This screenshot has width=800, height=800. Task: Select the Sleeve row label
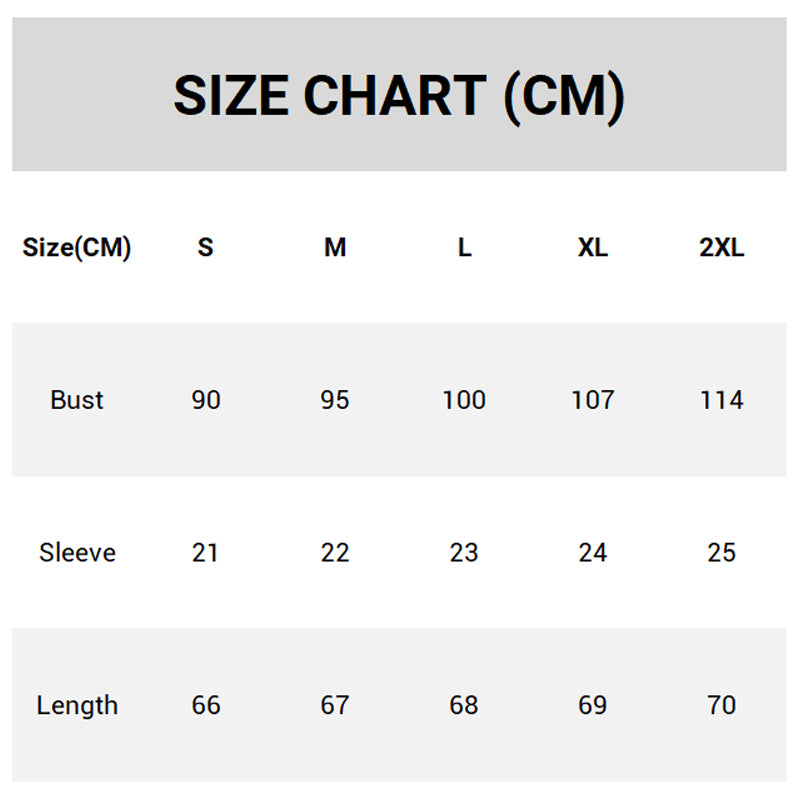77,552
